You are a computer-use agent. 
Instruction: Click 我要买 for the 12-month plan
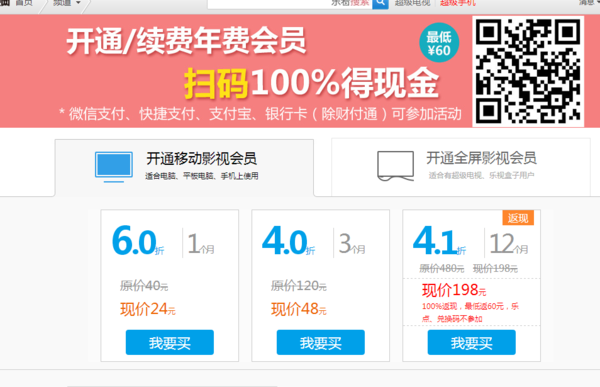point(471,342)
